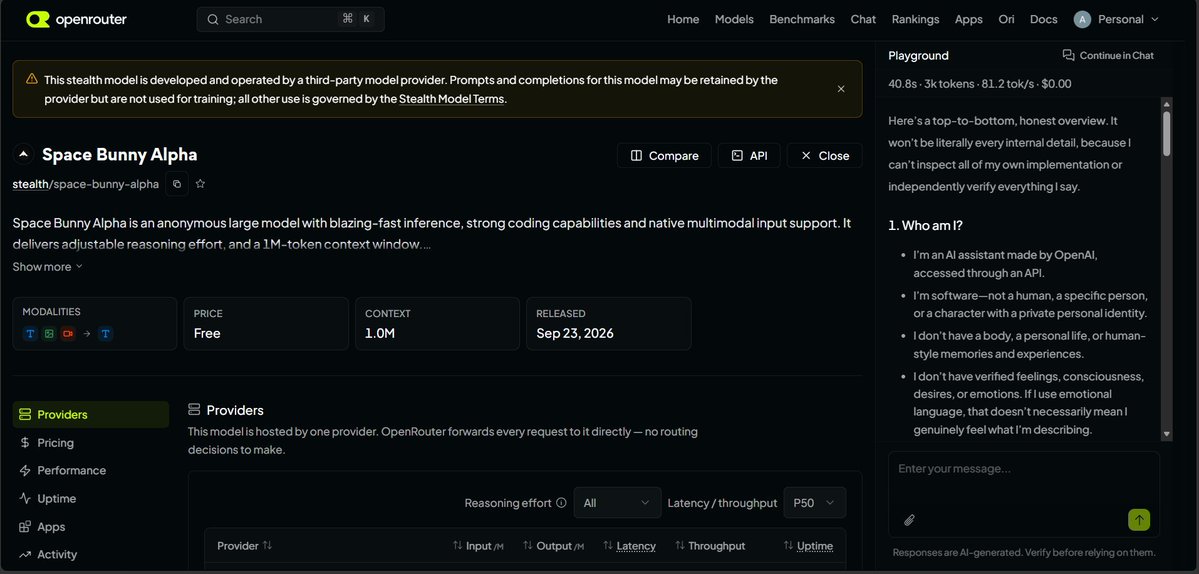
Task: Click the image modality icon
Action: (49, 333)
